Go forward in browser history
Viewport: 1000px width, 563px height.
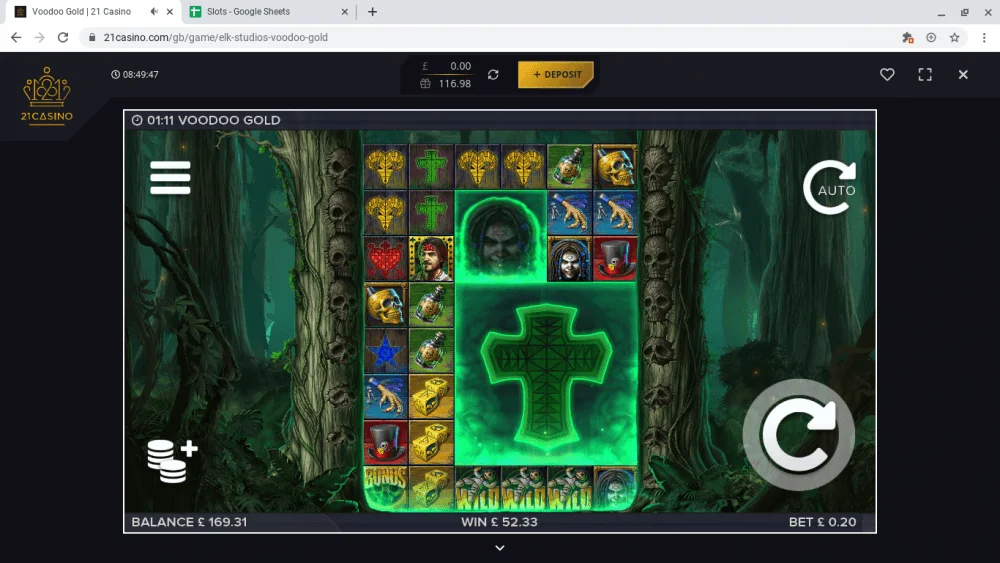click(x=40, y=38)
